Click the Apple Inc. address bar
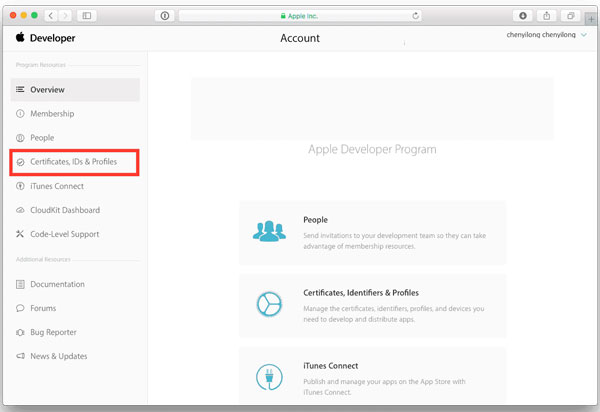The height and width of the screenshot is (412, 600). coord(300,16)
